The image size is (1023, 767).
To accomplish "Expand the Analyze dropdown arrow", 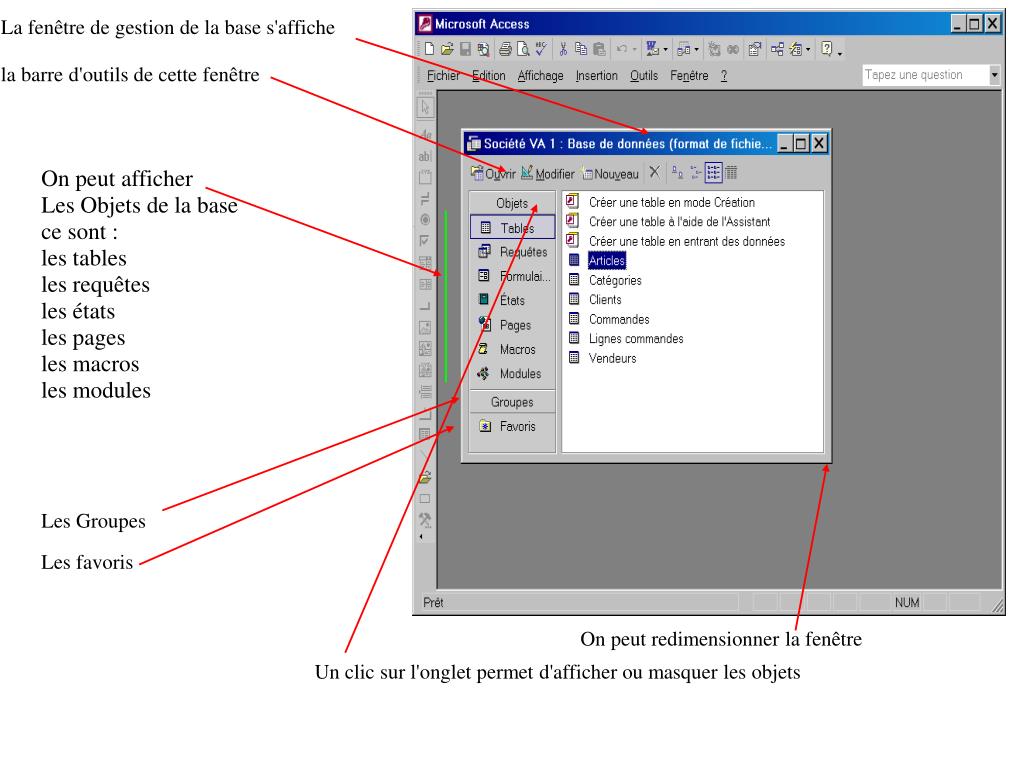I will 697,49.
